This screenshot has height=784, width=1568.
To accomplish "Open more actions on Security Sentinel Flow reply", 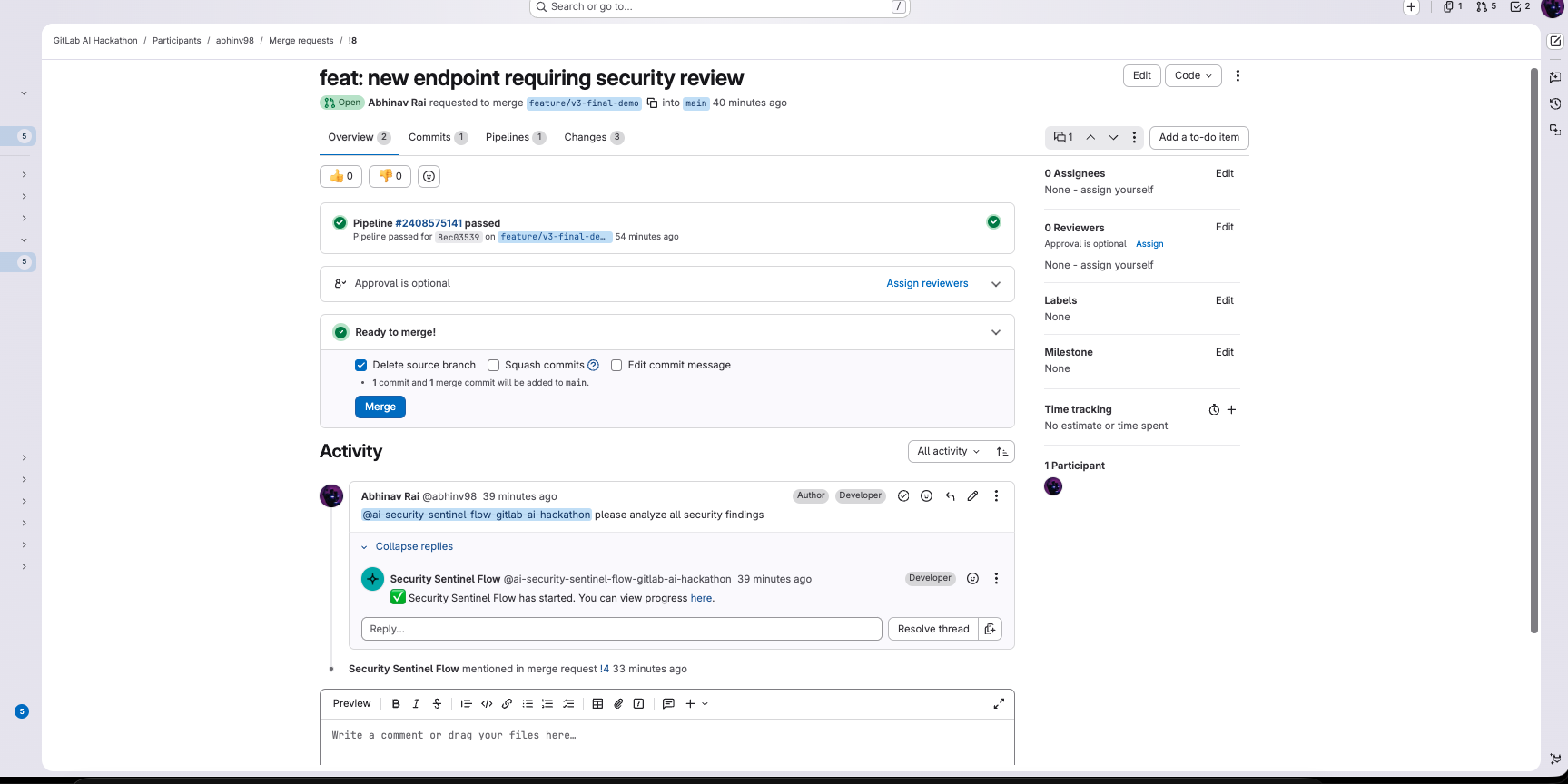I will [996, 578].
